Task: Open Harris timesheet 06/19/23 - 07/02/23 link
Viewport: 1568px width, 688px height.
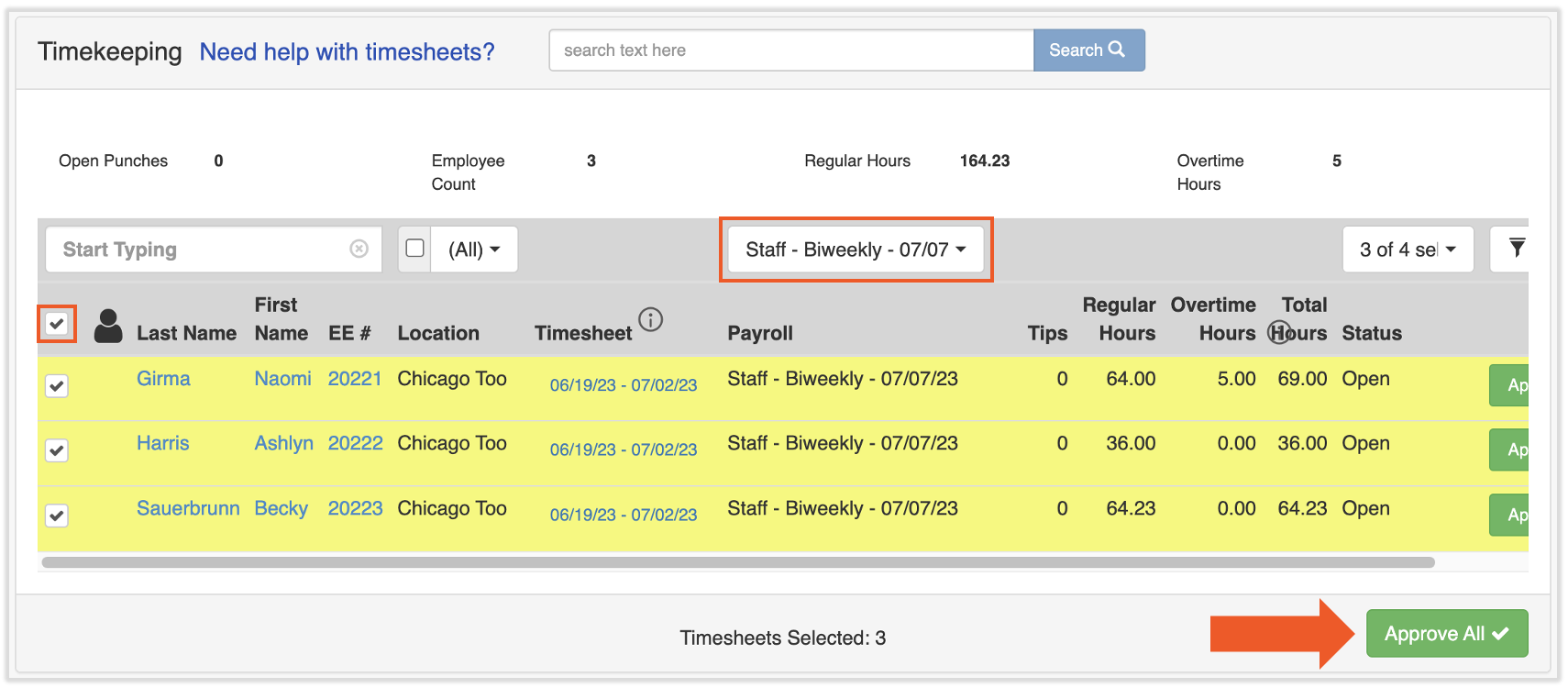Action: [x=623, y=449]
